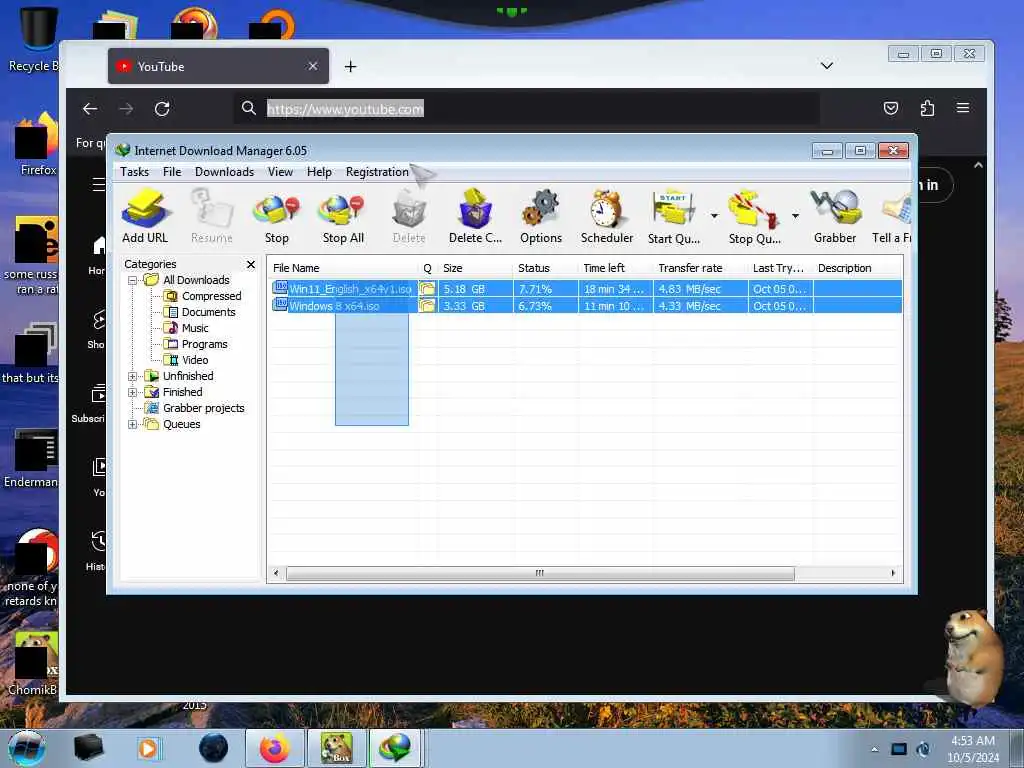Click the Pocket save icon in Firefox
1024x768 pixels.
(891, 108)
